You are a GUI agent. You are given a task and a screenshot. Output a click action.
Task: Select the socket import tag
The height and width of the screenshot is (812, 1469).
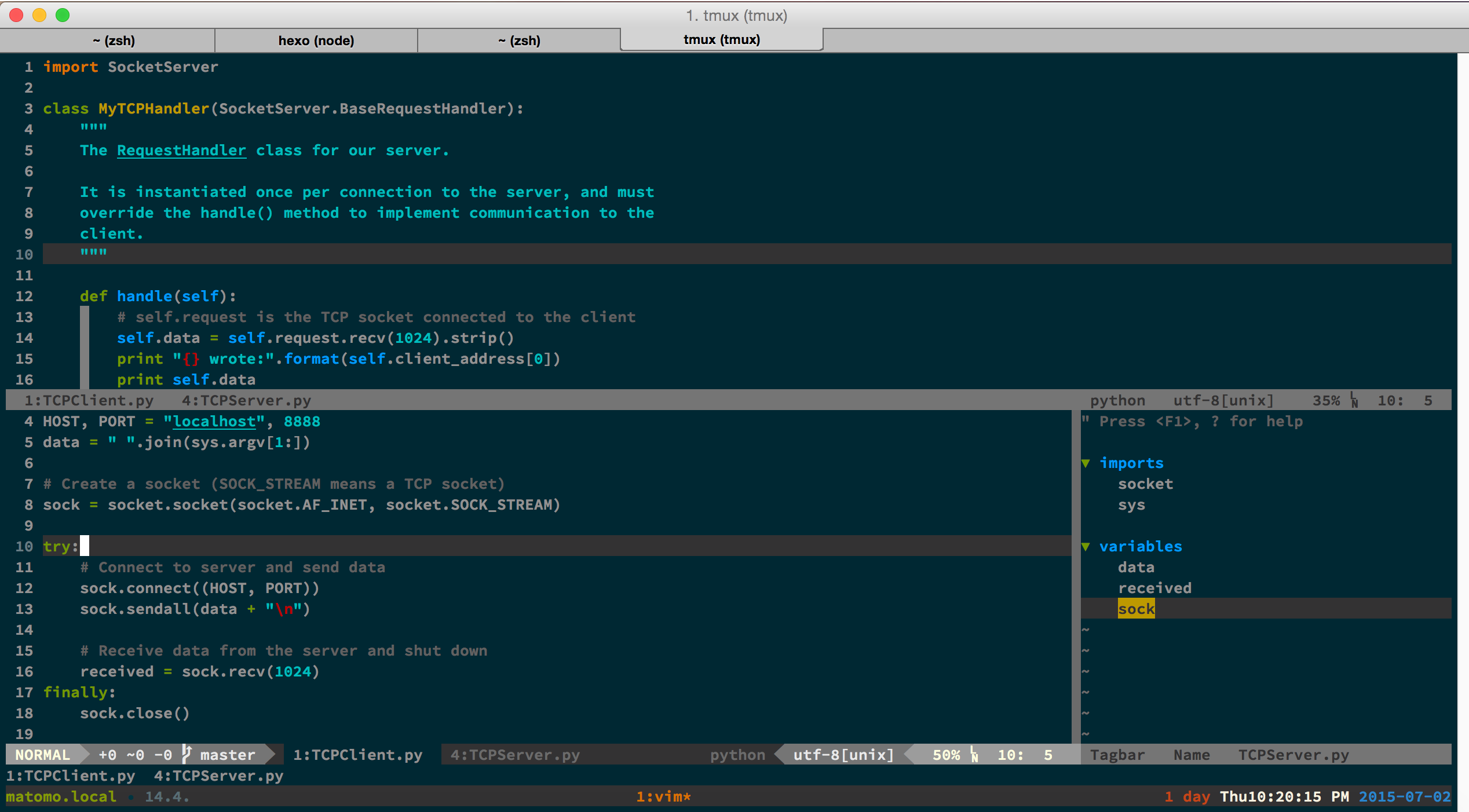[1145, 484]
